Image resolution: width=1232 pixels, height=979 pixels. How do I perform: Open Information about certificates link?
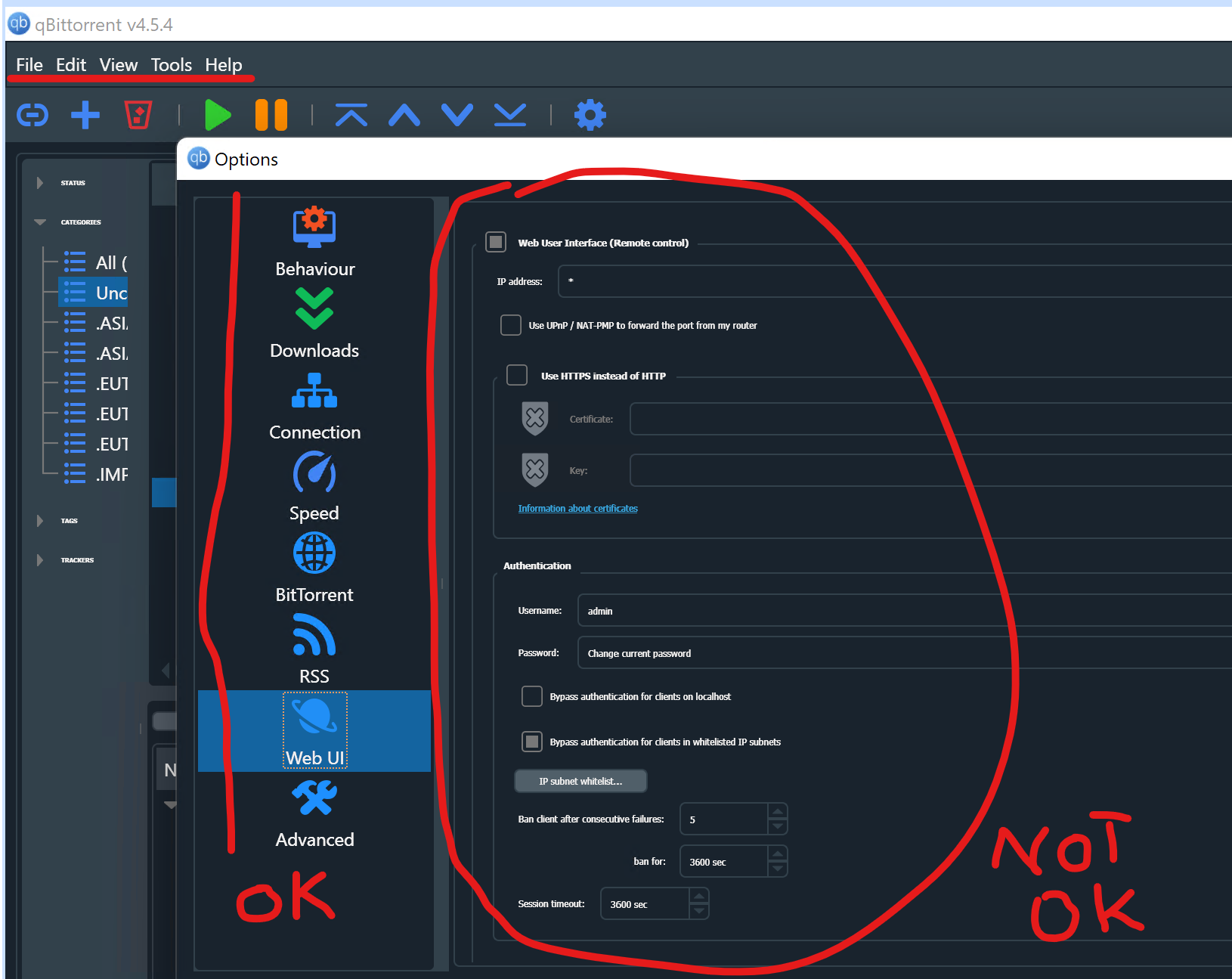click(577, 508)
